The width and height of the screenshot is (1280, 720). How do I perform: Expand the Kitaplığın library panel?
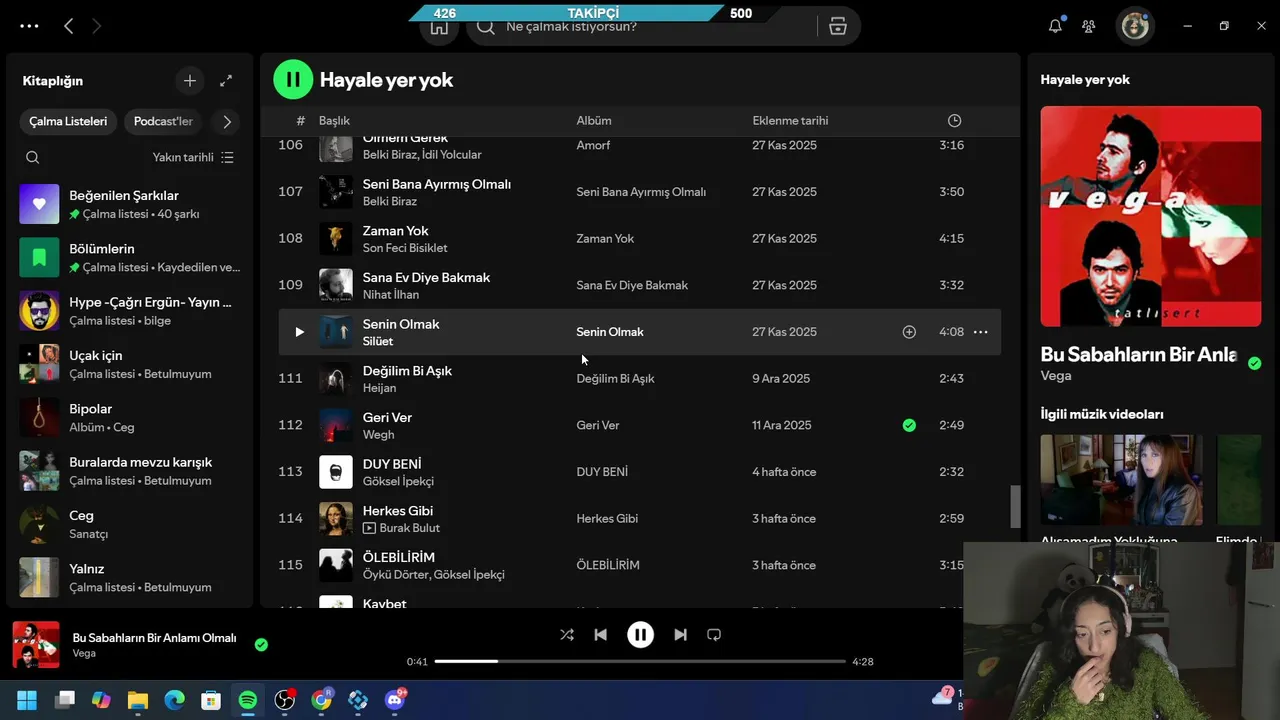(226, 81)
